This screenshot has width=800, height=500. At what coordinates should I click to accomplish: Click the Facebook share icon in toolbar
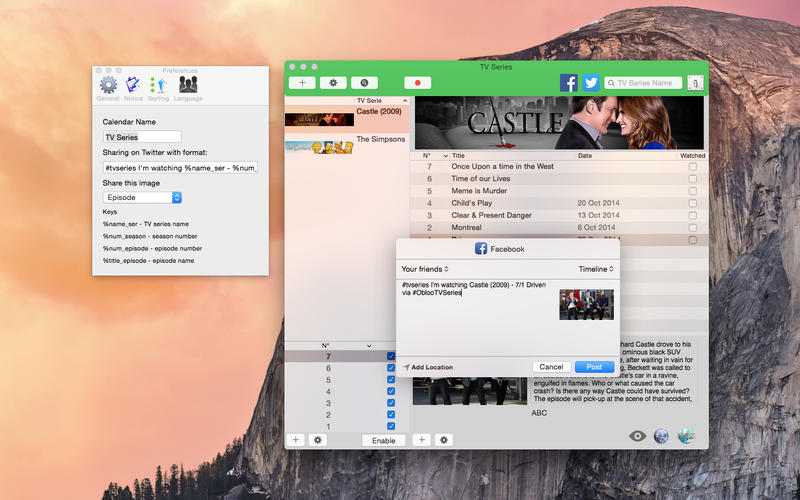tap(568, 83)
